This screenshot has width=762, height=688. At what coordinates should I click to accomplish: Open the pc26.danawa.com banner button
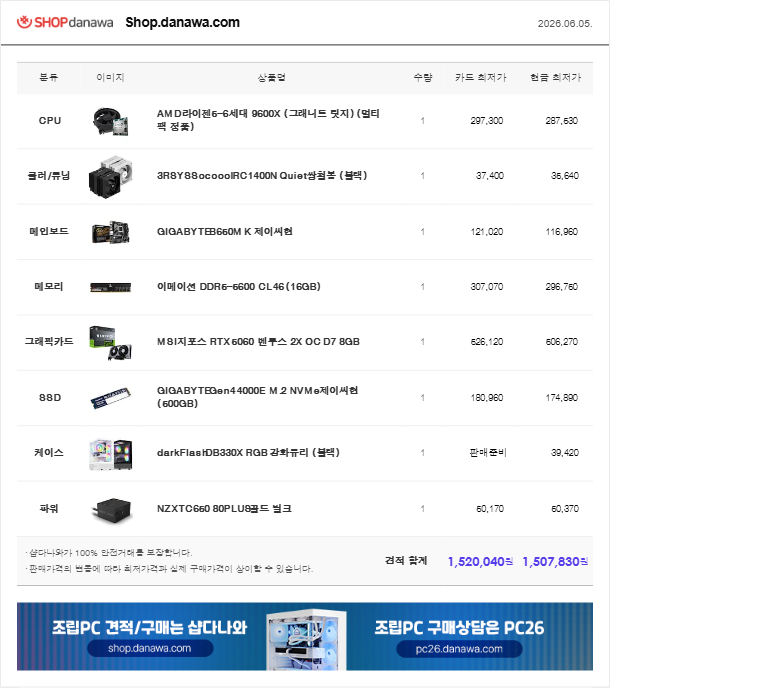tap(459, 649)
